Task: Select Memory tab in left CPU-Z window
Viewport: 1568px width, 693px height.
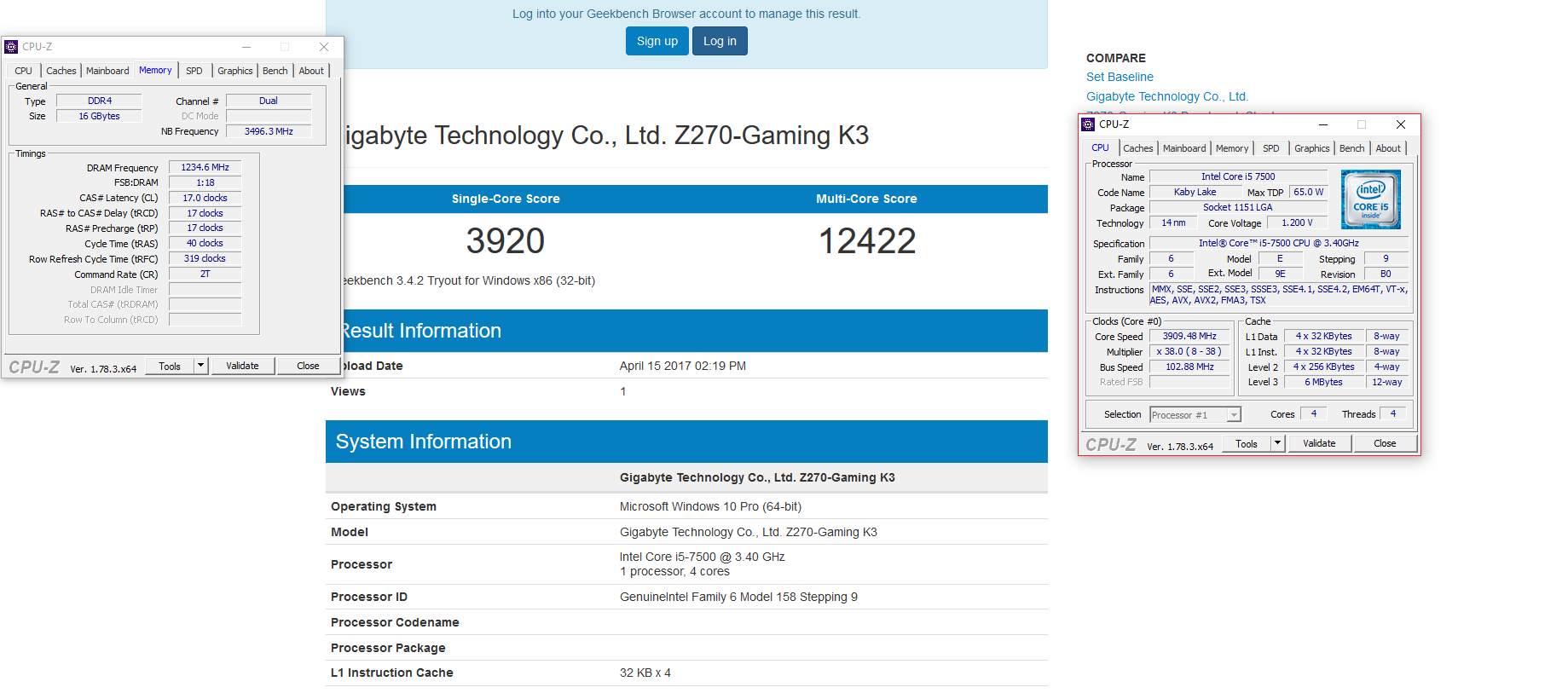Action: [155, 70]
